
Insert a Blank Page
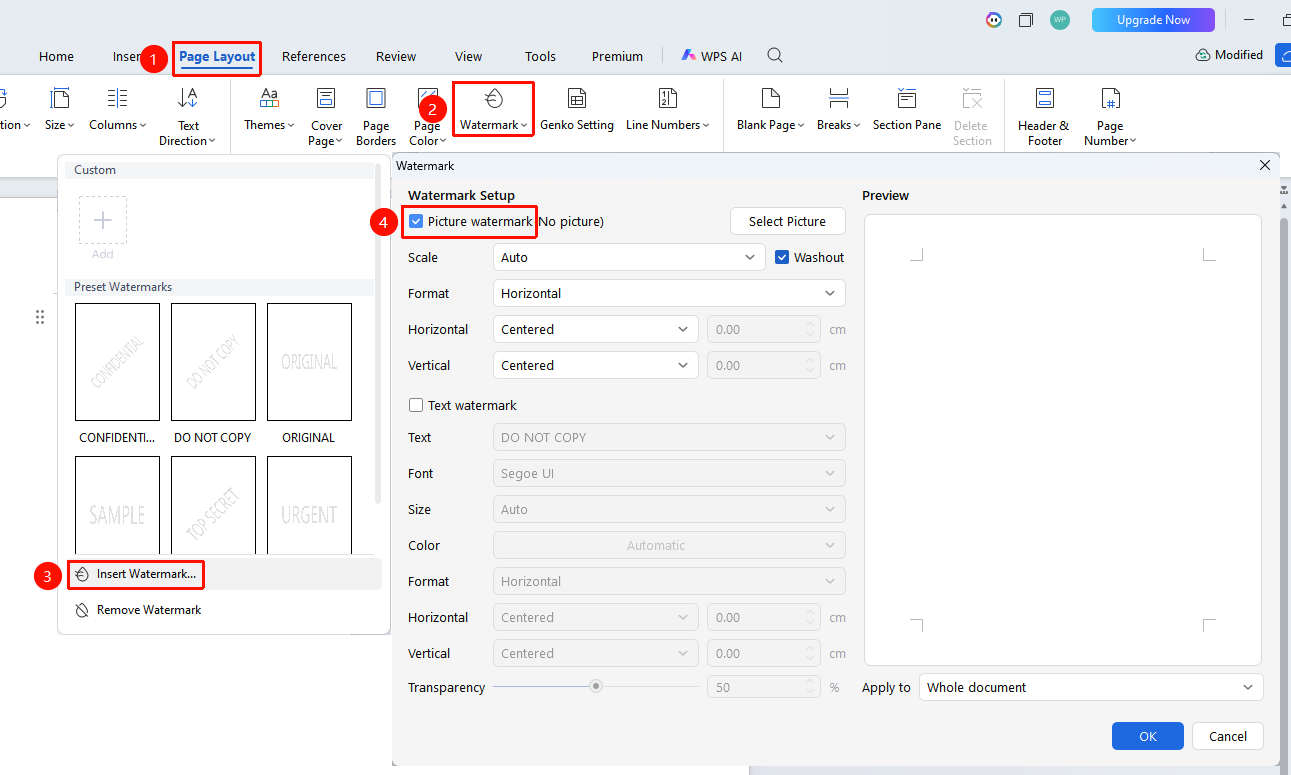(x=770, y=110)
